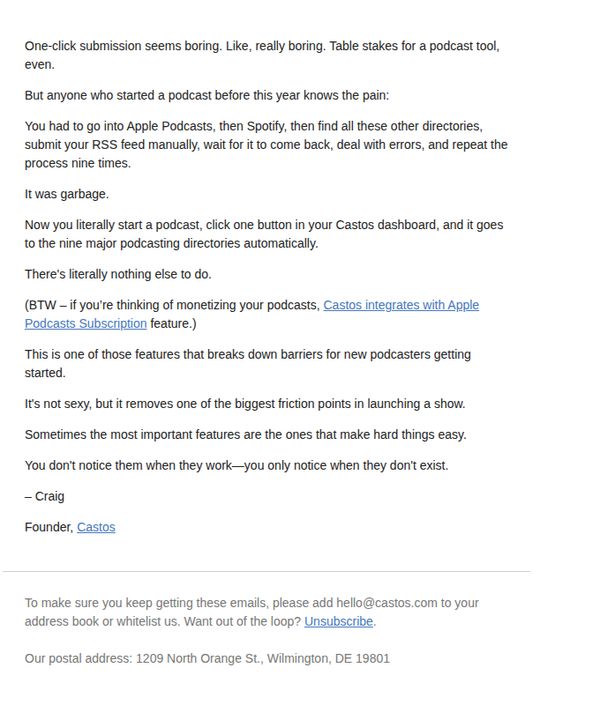Click paragraph starting One-click submission seems boring
600x705 pixels.
tap(262, 55)
